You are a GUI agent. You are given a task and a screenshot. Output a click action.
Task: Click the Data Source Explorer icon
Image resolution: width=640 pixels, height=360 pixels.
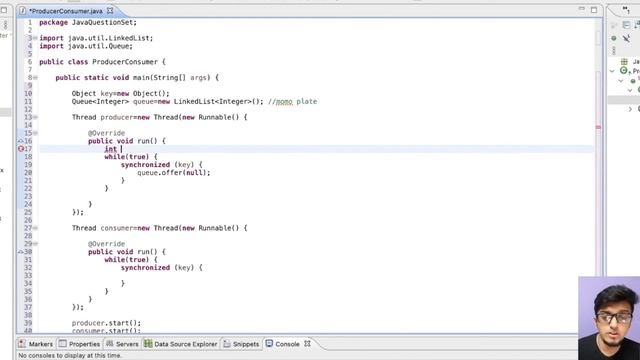[148, 344]
